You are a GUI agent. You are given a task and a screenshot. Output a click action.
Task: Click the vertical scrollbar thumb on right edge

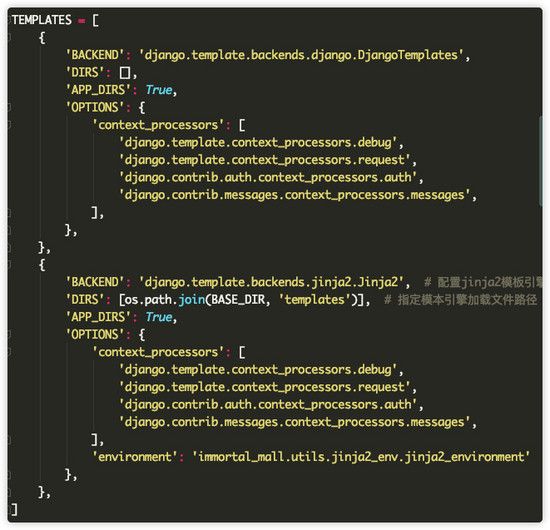tap(541, 161)
